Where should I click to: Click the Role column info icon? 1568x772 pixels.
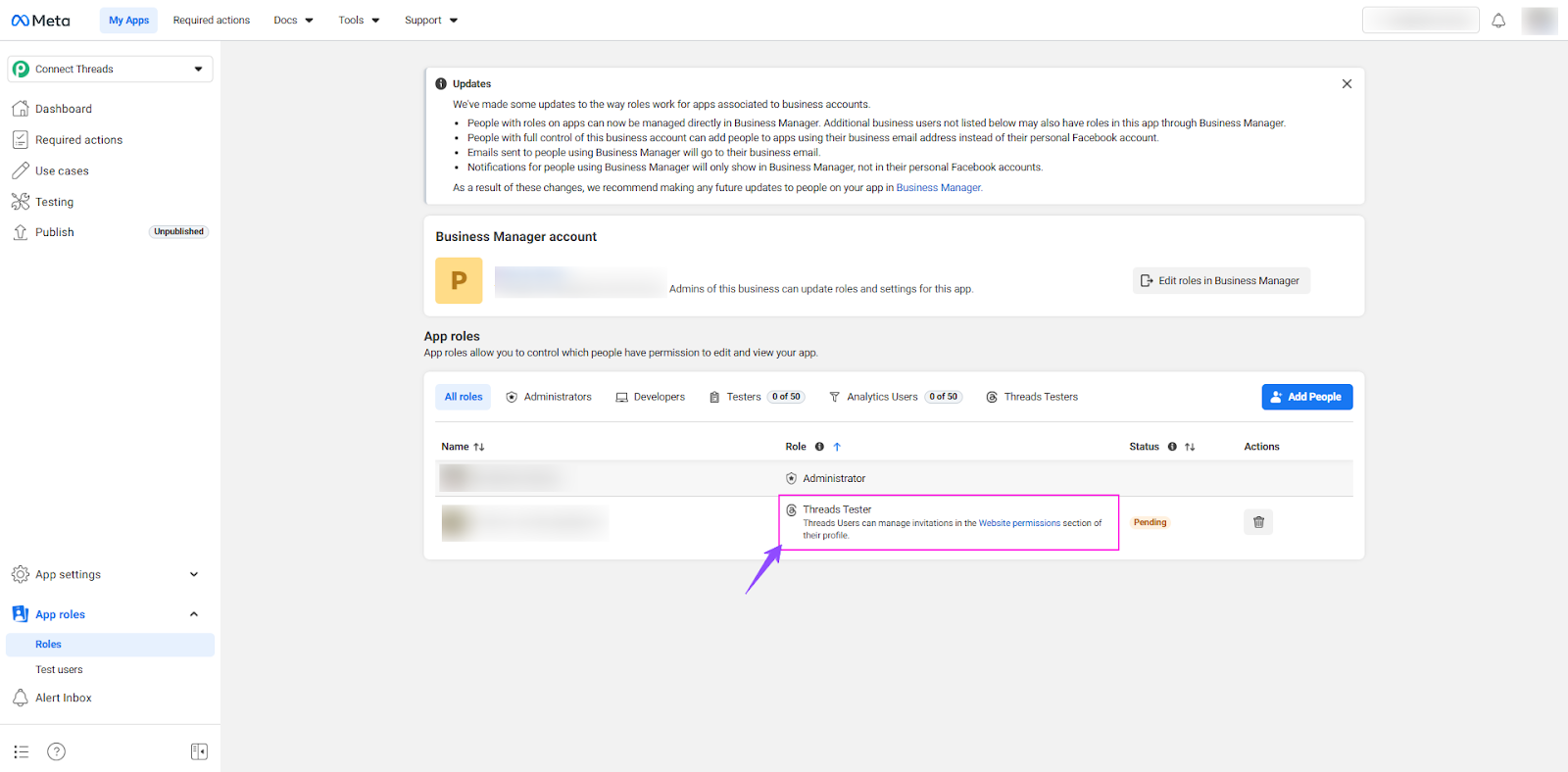[x=819, y=447]
